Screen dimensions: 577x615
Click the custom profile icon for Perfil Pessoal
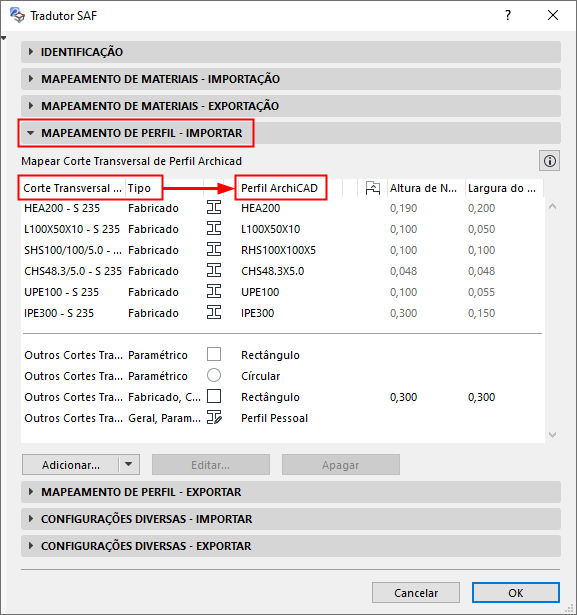pos(214,417)
